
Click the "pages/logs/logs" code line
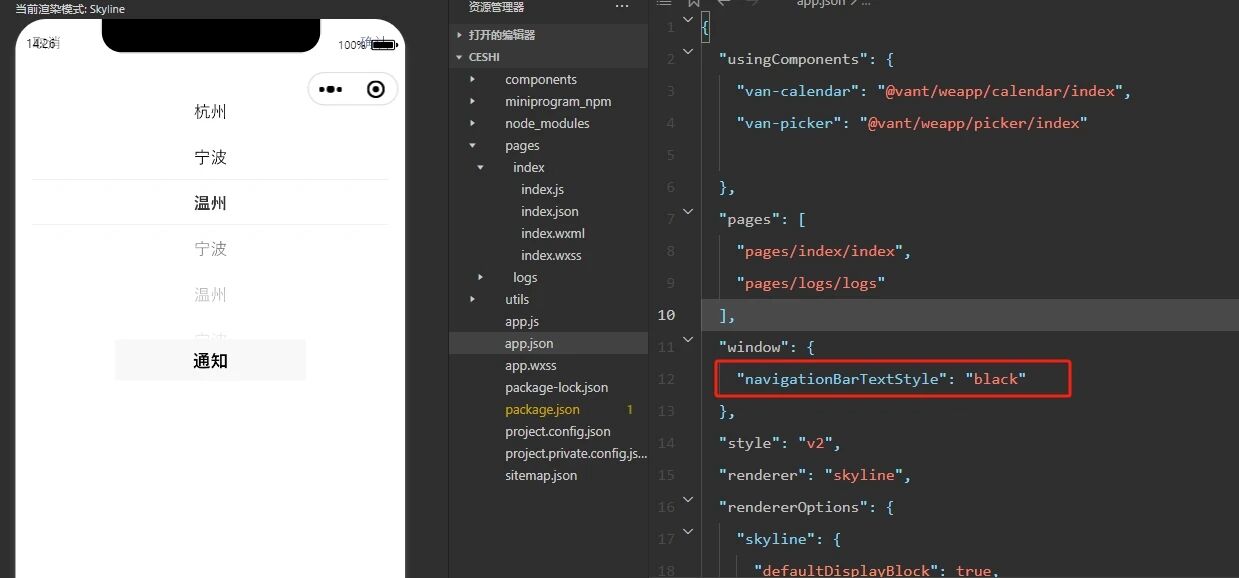811,283
